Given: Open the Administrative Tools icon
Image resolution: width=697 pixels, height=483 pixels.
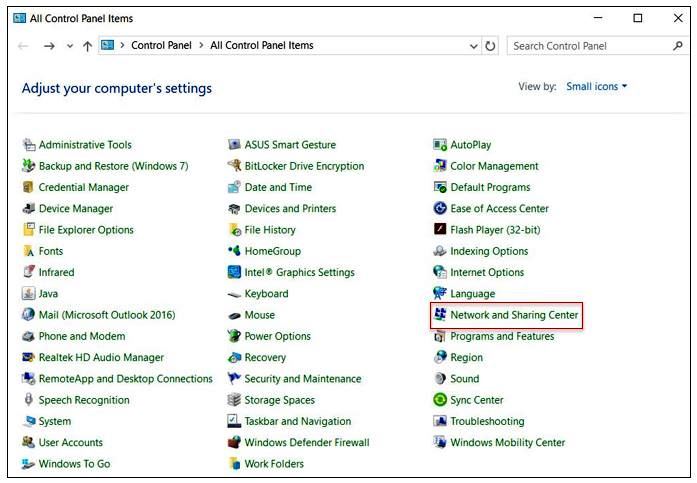Looking at the screenshot, I should click(x=29, y=144).
